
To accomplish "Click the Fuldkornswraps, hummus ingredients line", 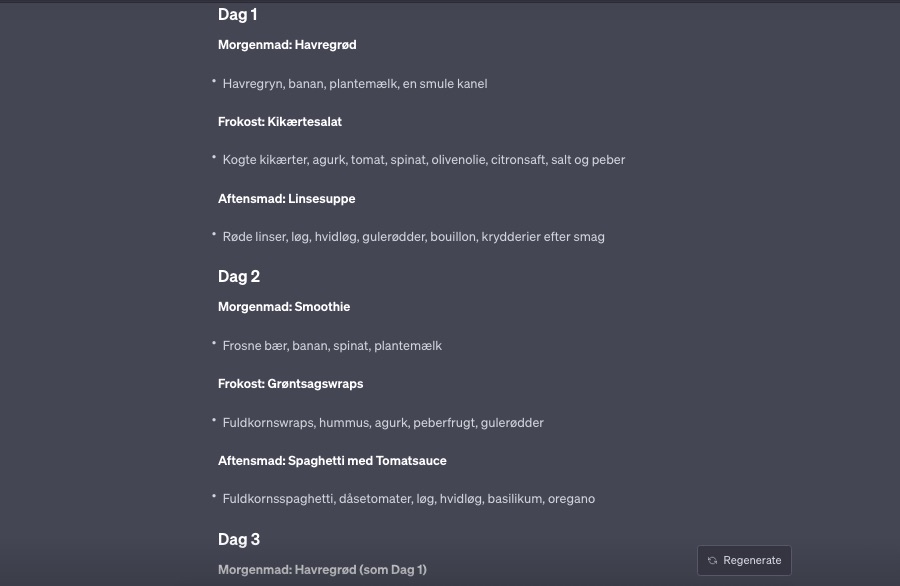I will [383, 423].
